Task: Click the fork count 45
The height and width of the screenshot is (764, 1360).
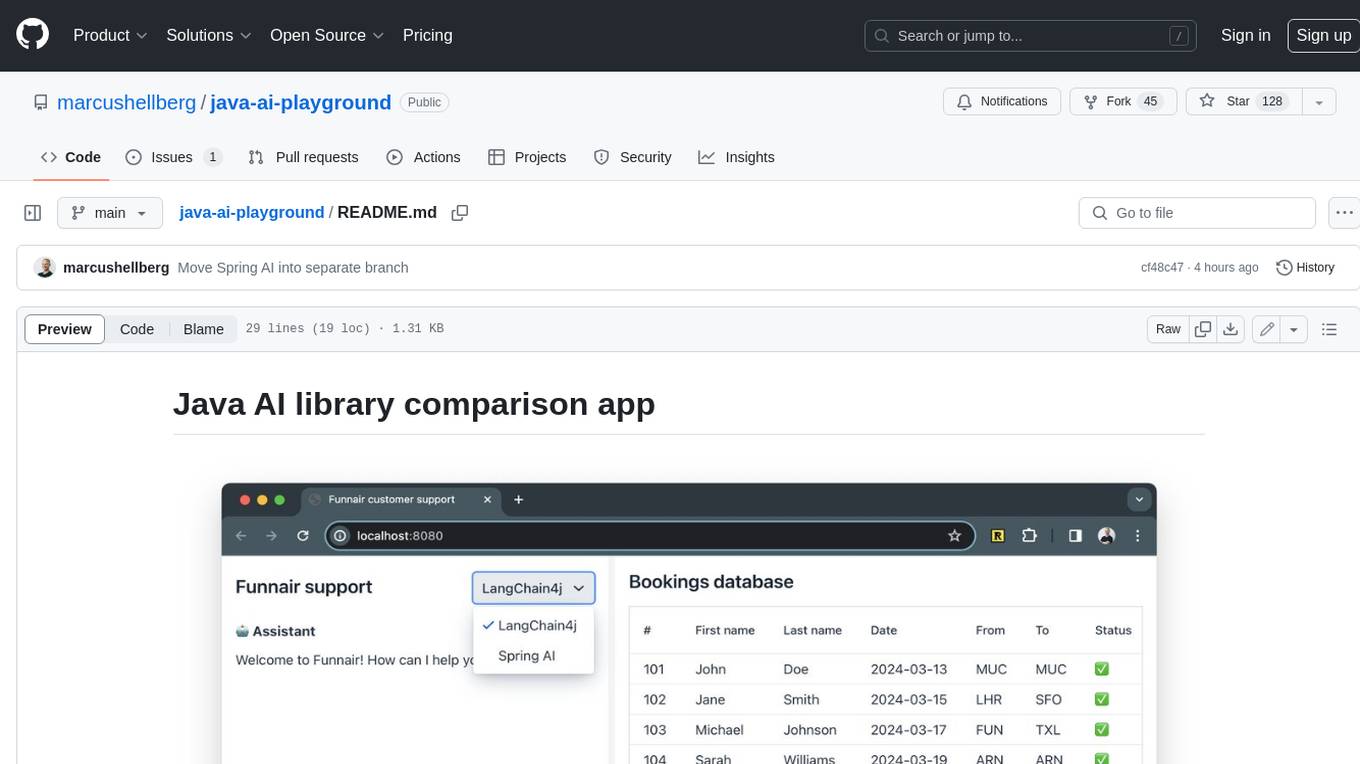Action: click(1150, 101)
